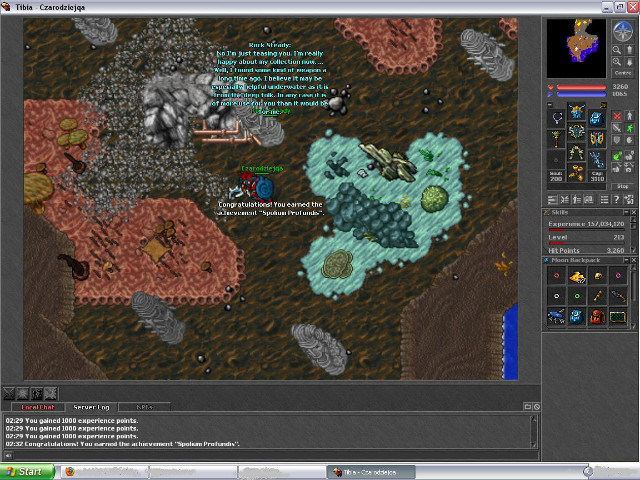
Task: Click Moon Backpack scroll down arrow
Action: pos(633,328)
